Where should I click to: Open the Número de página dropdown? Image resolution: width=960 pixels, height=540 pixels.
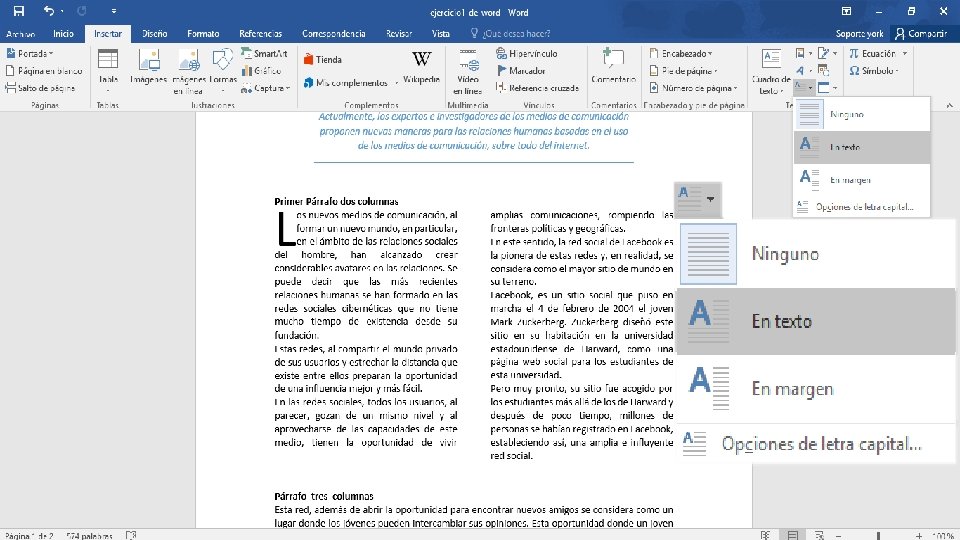693,88
